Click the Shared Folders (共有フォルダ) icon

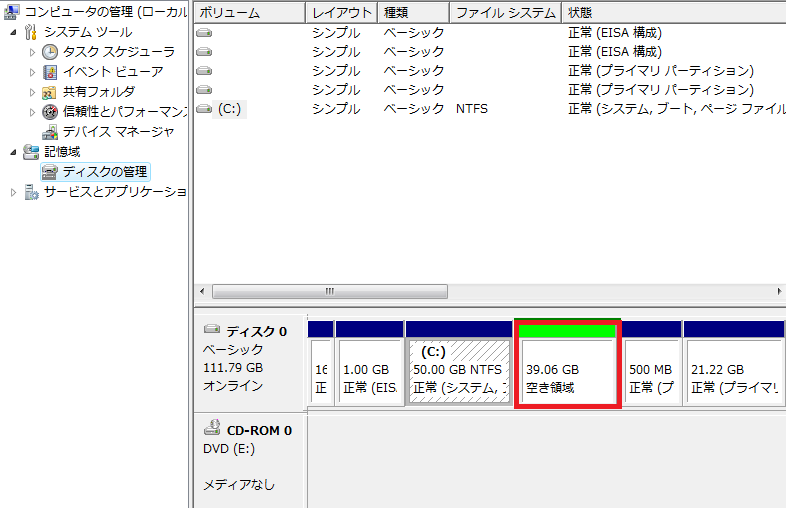coord(50,92)
